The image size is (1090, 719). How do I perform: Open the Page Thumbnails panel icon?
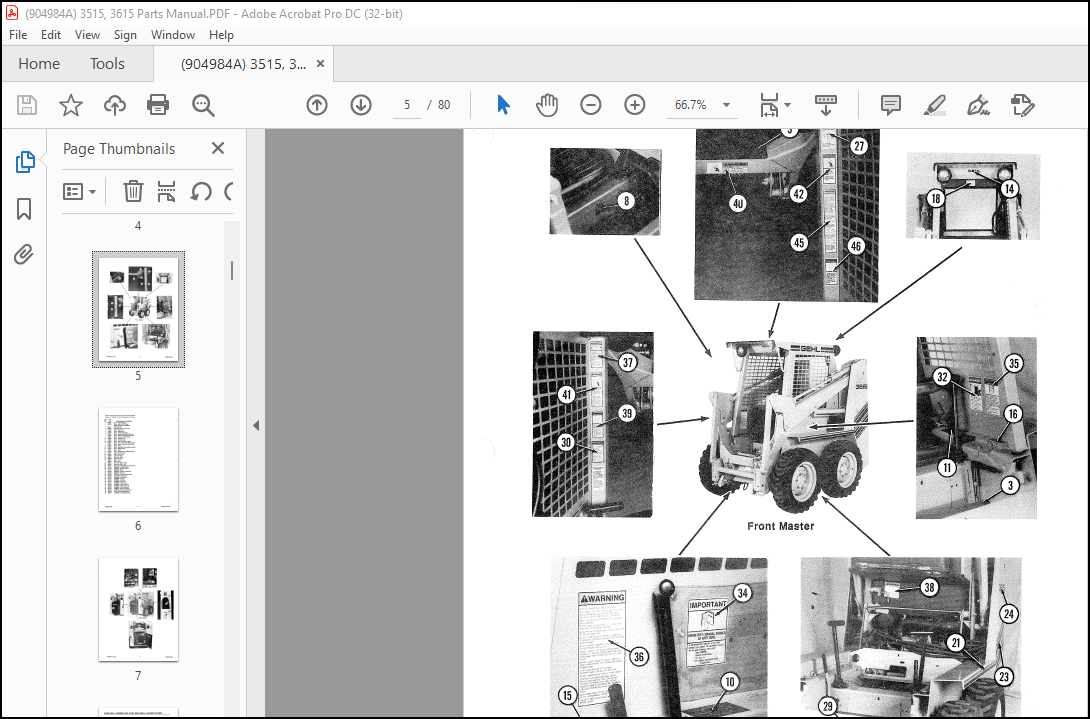(24, 161)
